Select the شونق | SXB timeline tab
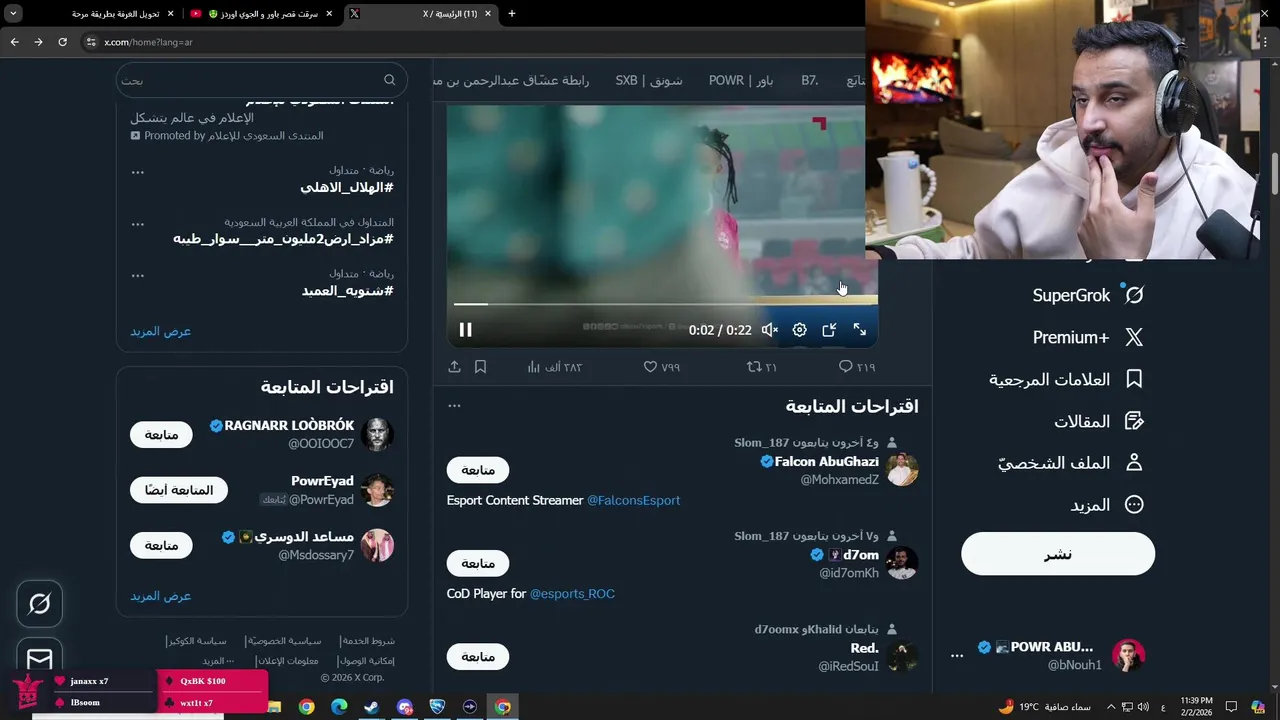 click(x=649, y=80)
